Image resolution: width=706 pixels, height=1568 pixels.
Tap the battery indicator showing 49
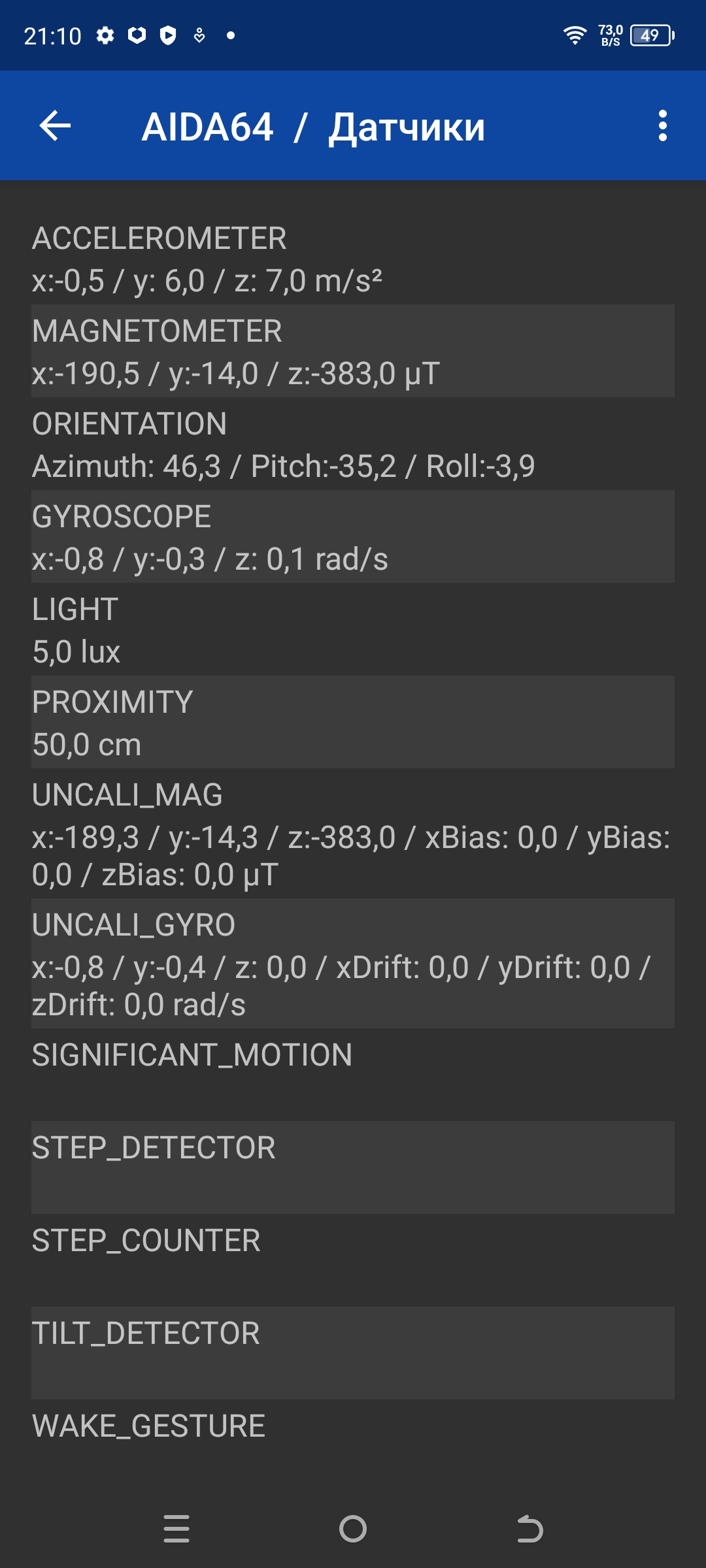tap(652, 35)
